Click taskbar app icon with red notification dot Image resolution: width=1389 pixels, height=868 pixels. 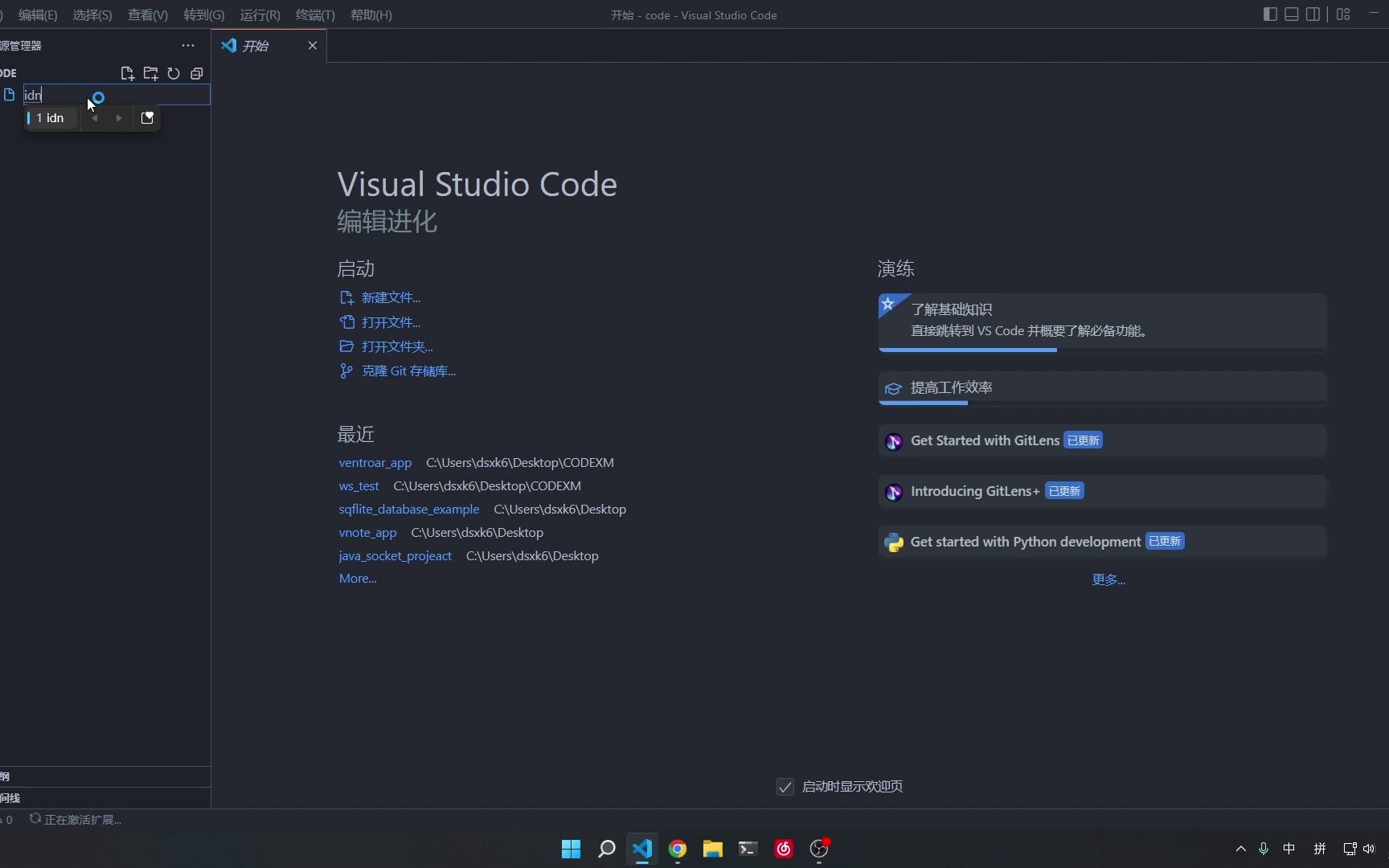coord(819,849)
